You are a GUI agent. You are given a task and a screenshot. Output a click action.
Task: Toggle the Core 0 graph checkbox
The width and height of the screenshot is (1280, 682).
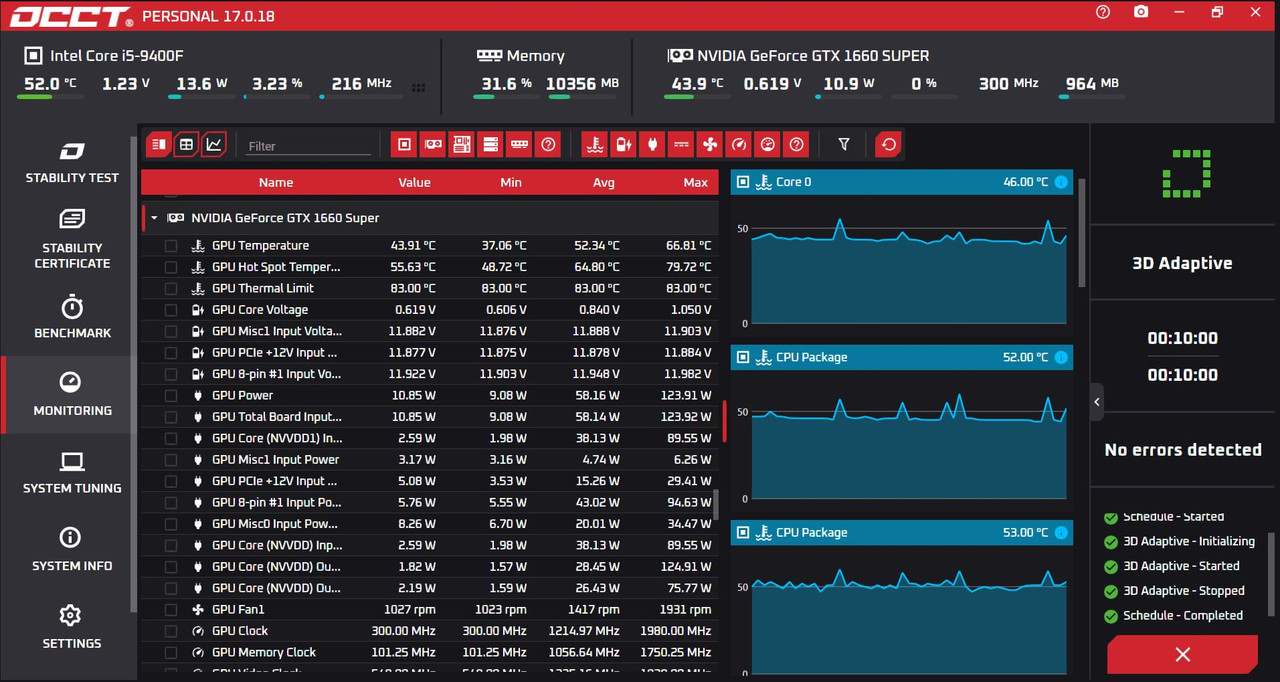[744, 182]
